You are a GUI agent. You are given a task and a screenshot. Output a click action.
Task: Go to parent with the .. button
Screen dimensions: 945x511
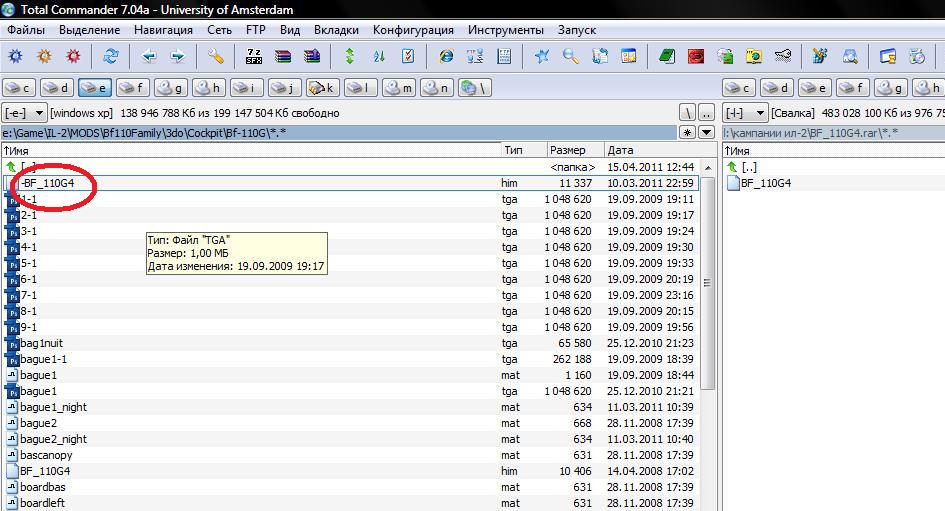(x=706, y=113)
